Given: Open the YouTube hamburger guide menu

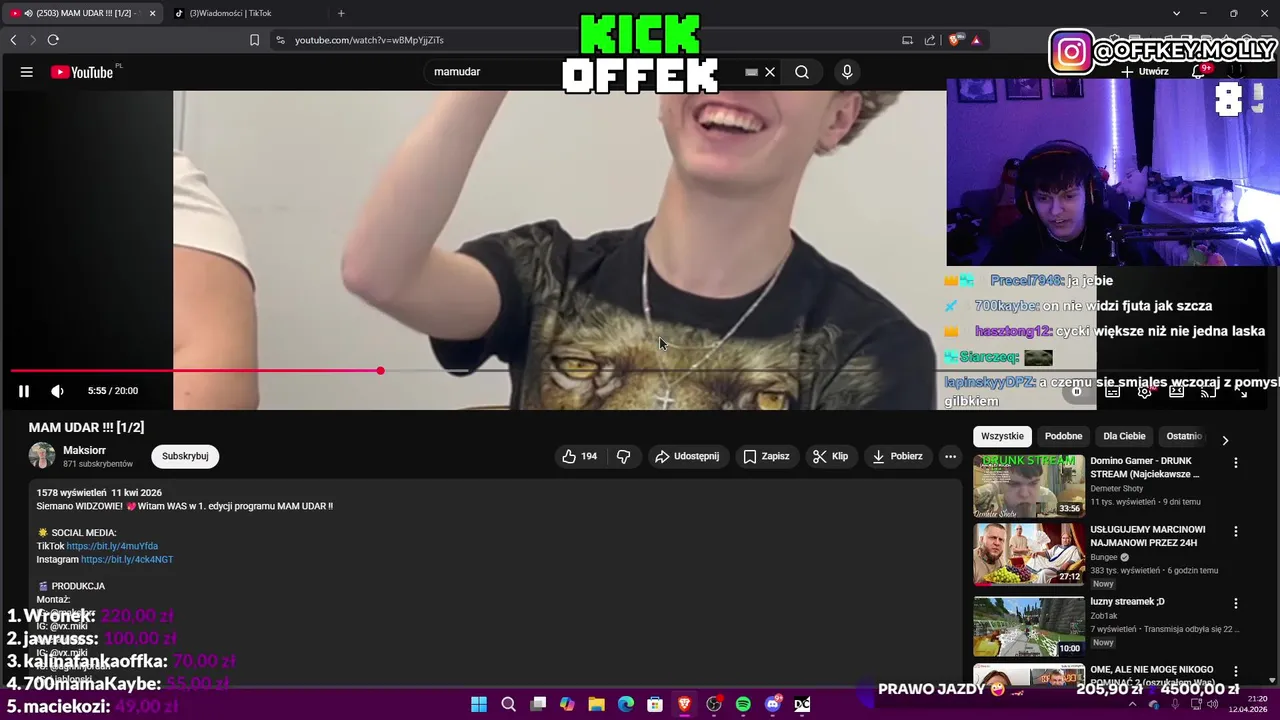Looking at the screenshot, I should pyautogui.click(x=27, y=72).
